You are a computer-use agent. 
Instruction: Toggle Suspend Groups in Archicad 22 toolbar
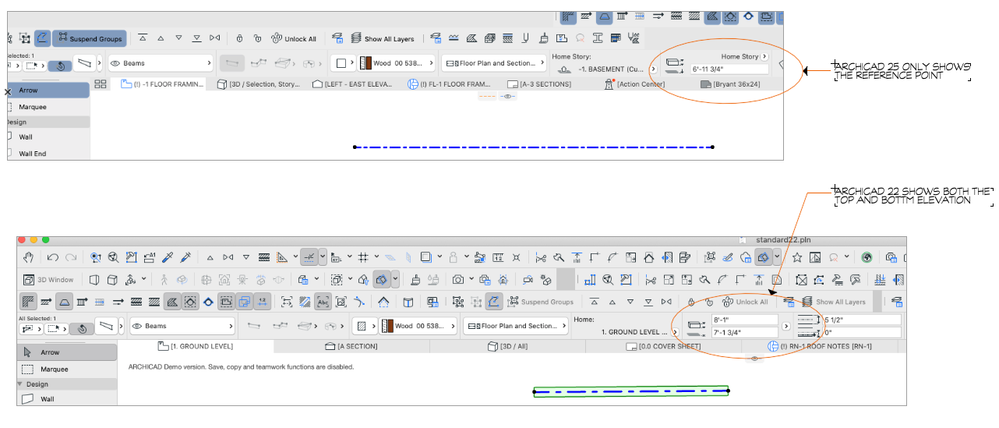pos(538,301)
